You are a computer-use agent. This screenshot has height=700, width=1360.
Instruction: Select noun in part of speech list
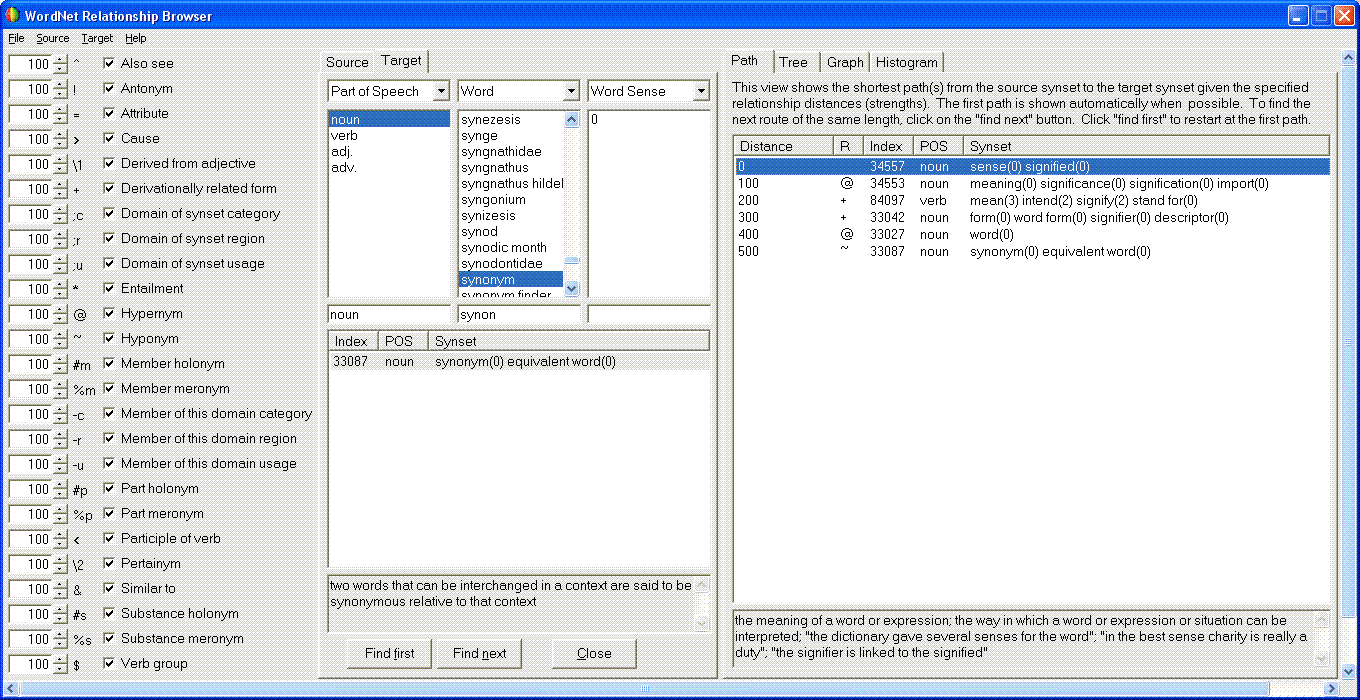(389, 119)
